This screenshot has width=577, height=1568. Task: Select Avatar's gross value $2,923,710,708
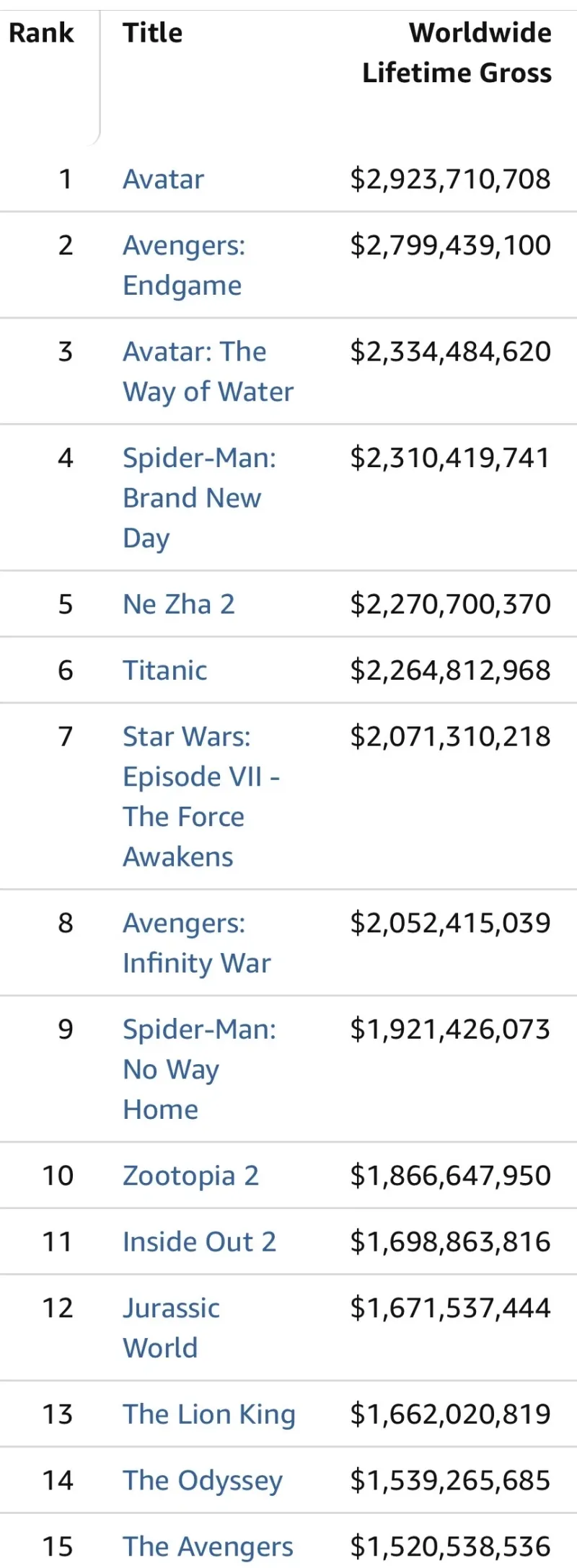(451, 180)
